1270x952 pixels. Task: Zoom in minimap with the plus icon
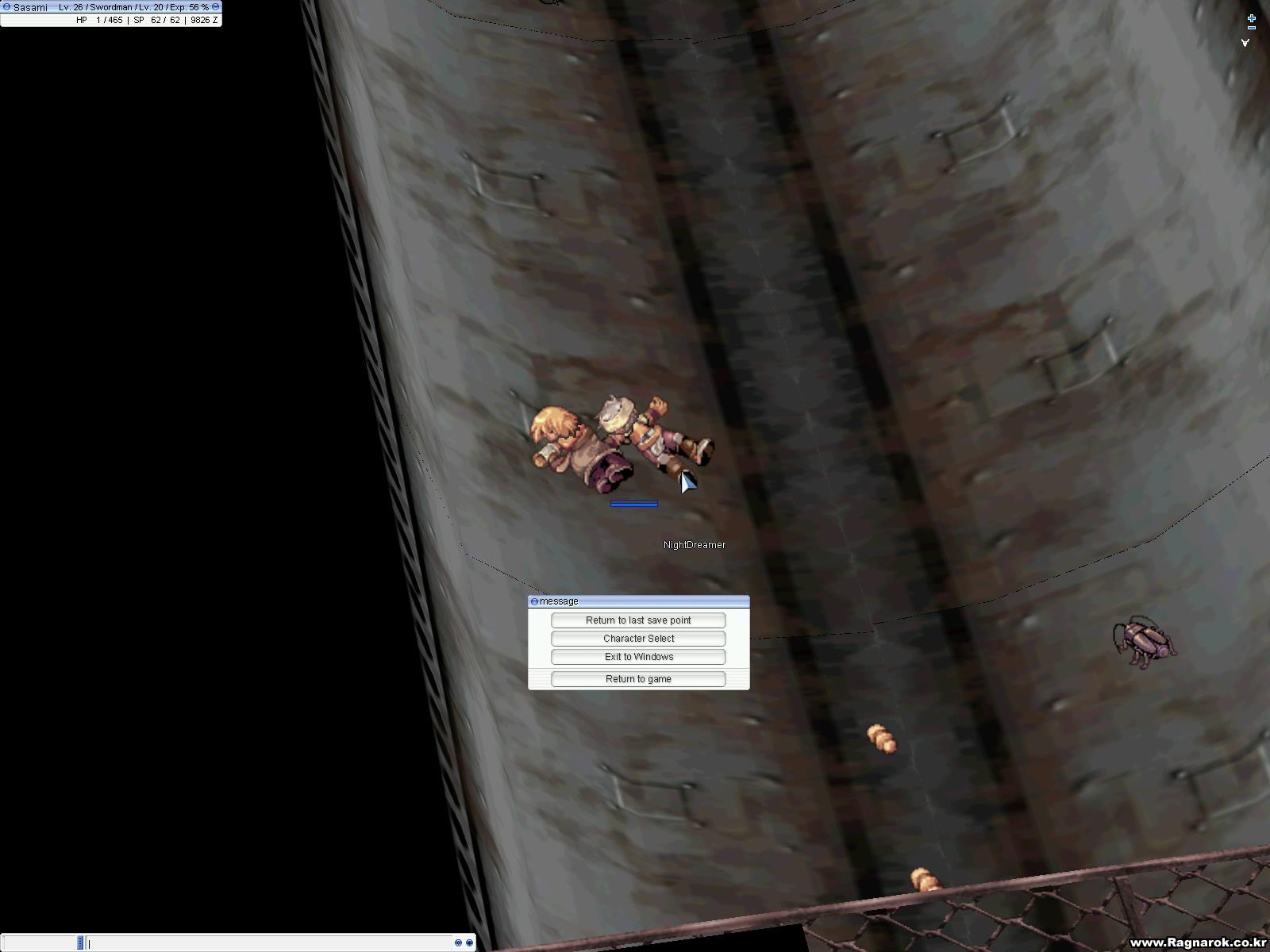pyautogui.click(x=1252, y=17)
